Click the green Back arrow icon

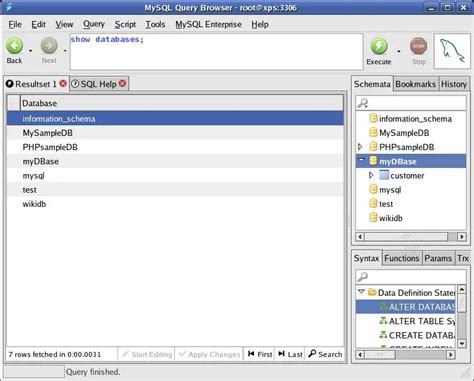tap(15, 46)
